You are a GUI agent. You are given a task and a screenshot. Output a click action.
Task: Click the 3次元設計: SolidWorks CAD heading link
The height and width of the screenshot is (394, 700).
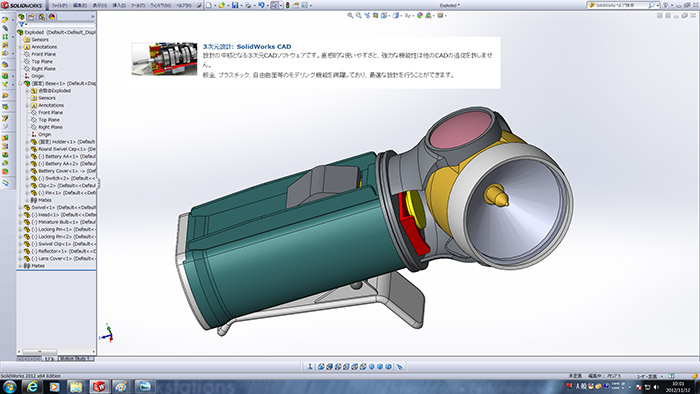pos(246,46)
